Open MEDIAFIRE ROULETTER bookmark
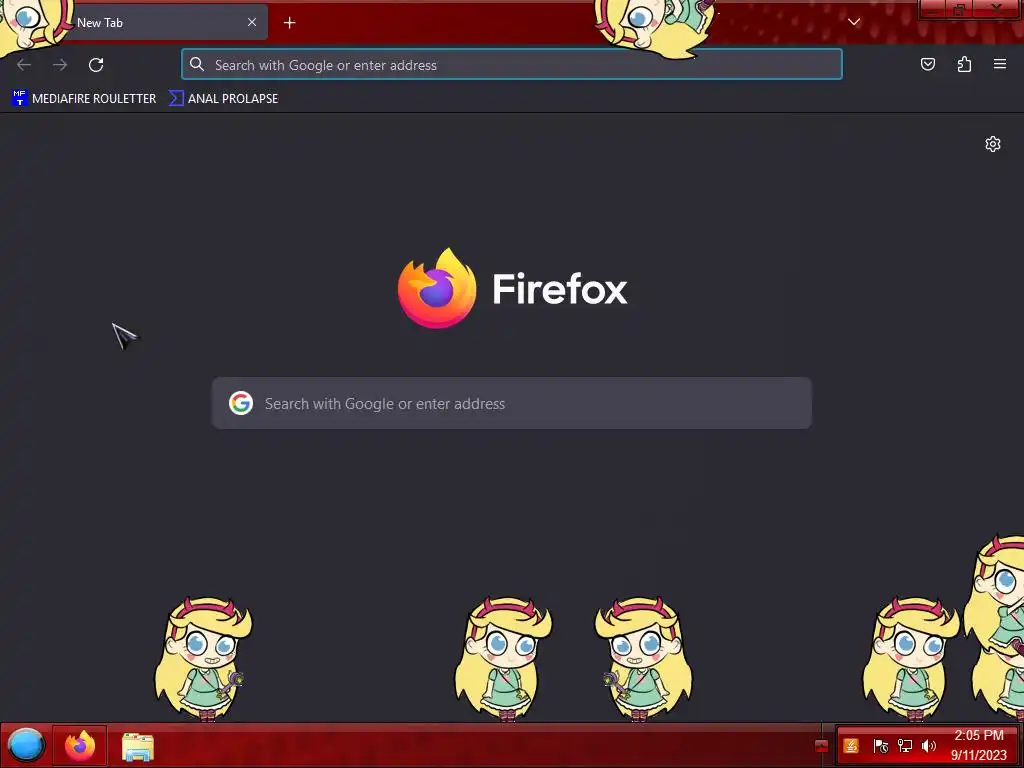 (84, 99)
